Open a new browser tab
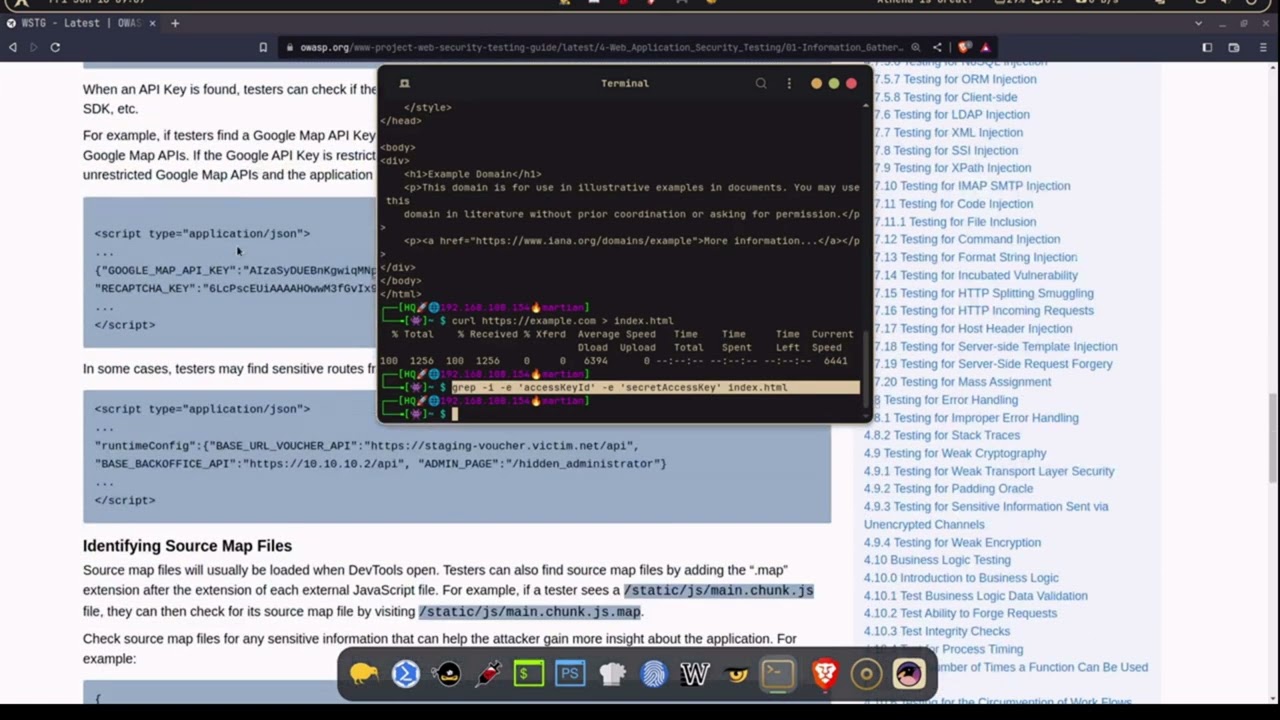Viewport: 1280px width, 720px height. point(175,23)
